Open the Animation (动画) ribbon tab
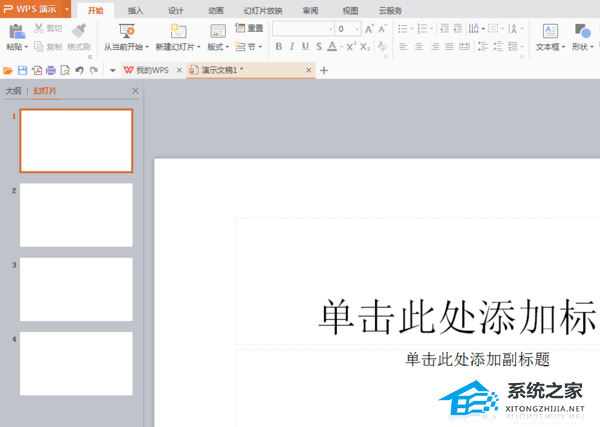The image size is (600, 427). [x=216, y=10]
